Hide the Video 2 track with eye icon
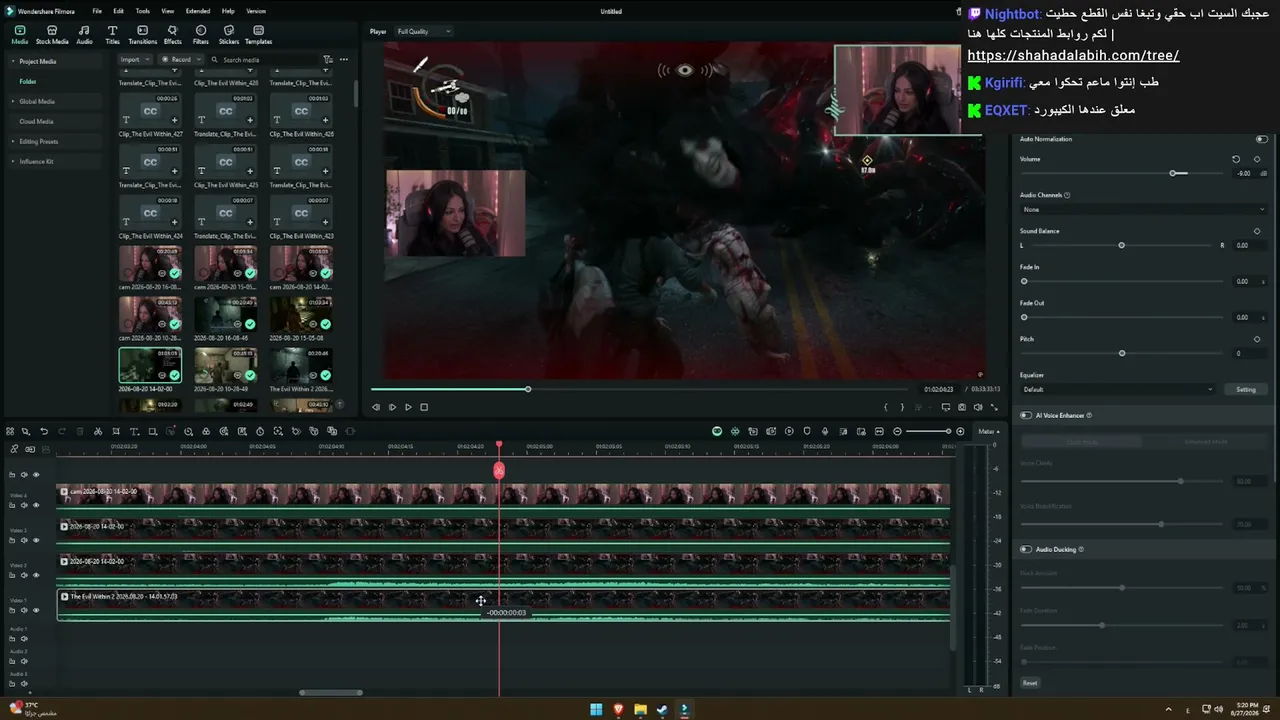This screenshot has width=1280, height=720. click(x=36, y=575)
